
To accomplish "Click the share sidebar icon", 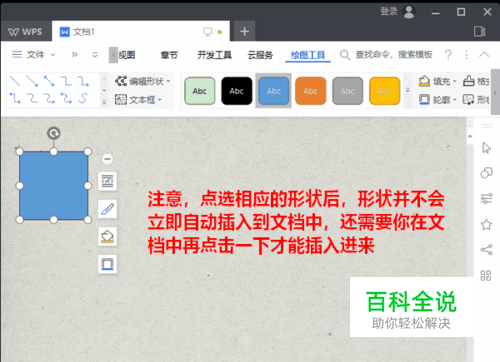I will click(486, 250).
